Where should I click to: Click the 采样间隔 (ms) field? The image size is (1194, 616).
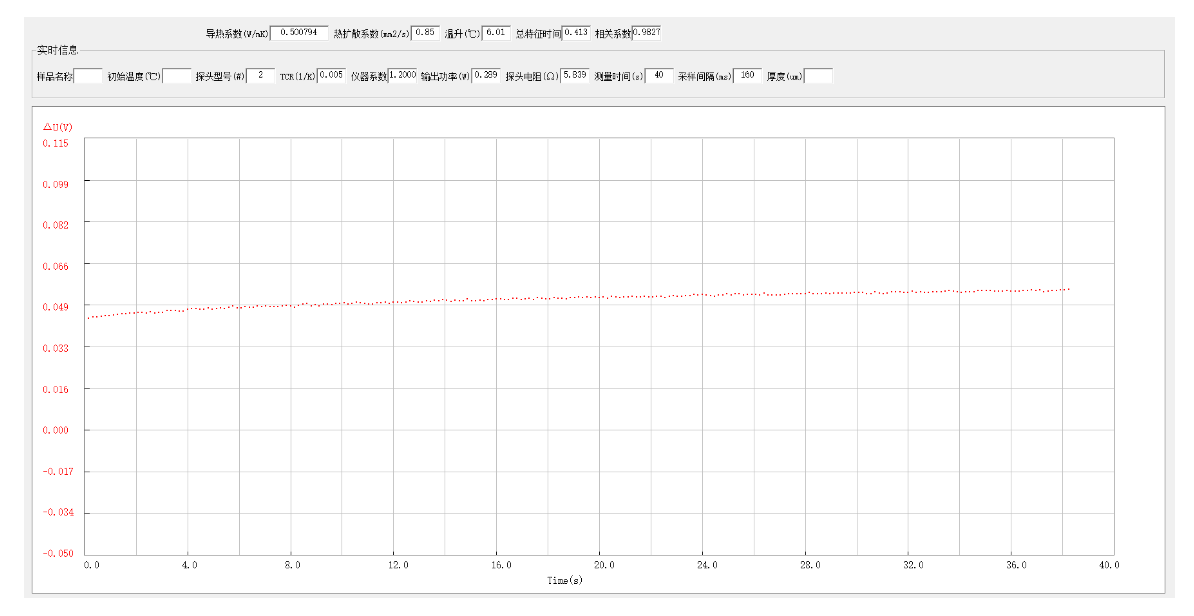tap(747, 76)
